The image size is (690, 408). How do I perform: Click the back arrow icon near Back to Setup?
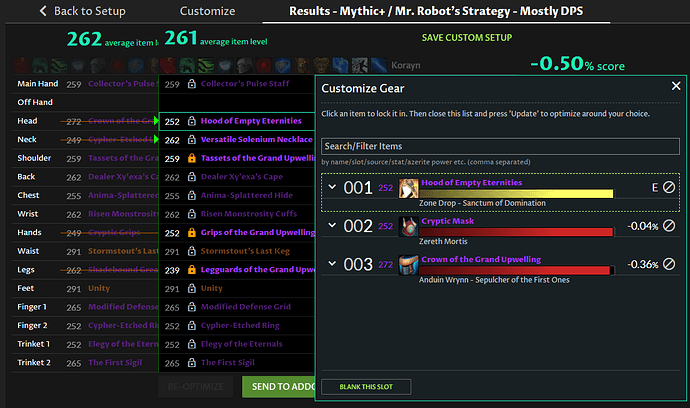tap(43, 11)
